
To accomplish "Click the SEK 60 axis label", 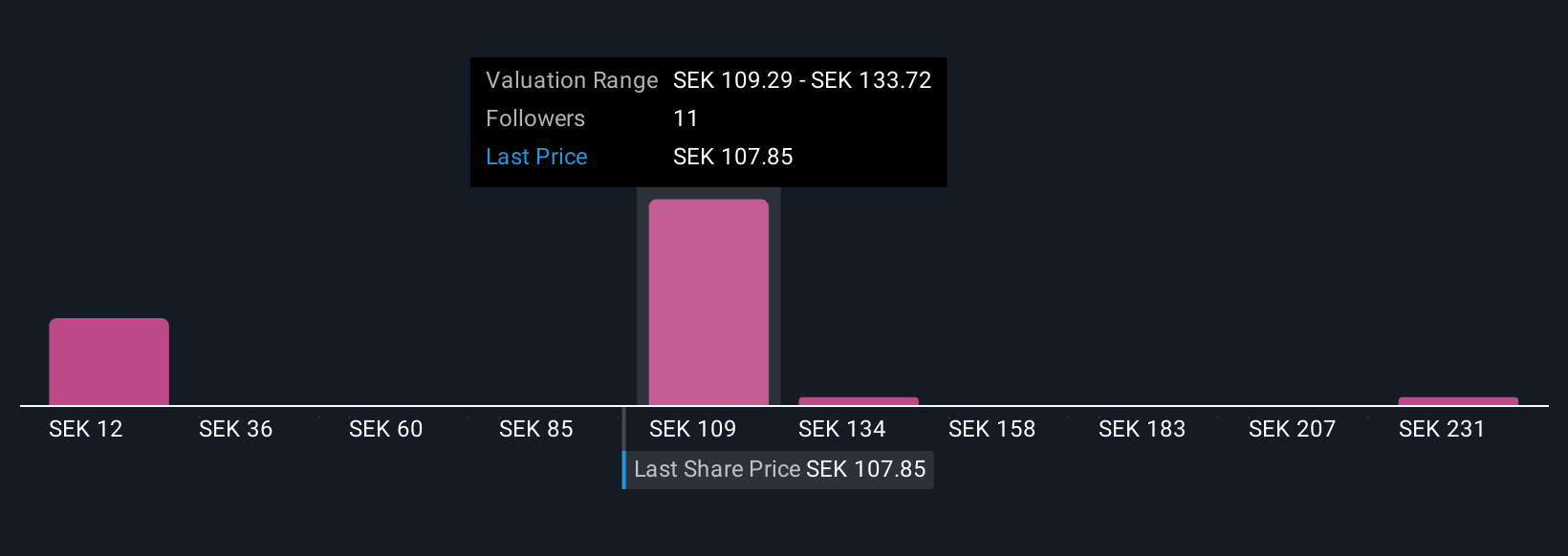I will pyautogui.click(x=385, y=429).
